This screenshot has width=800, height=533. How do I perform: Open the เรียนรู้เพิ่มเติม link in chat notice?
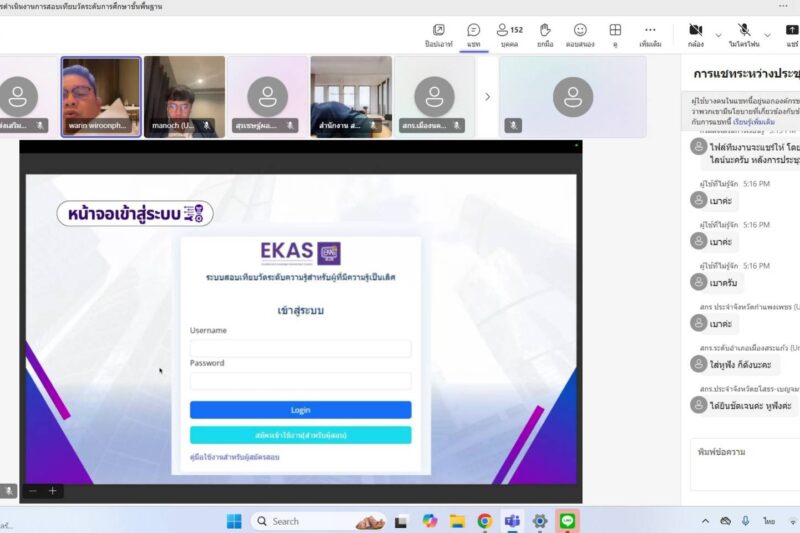tap(754, 122)
